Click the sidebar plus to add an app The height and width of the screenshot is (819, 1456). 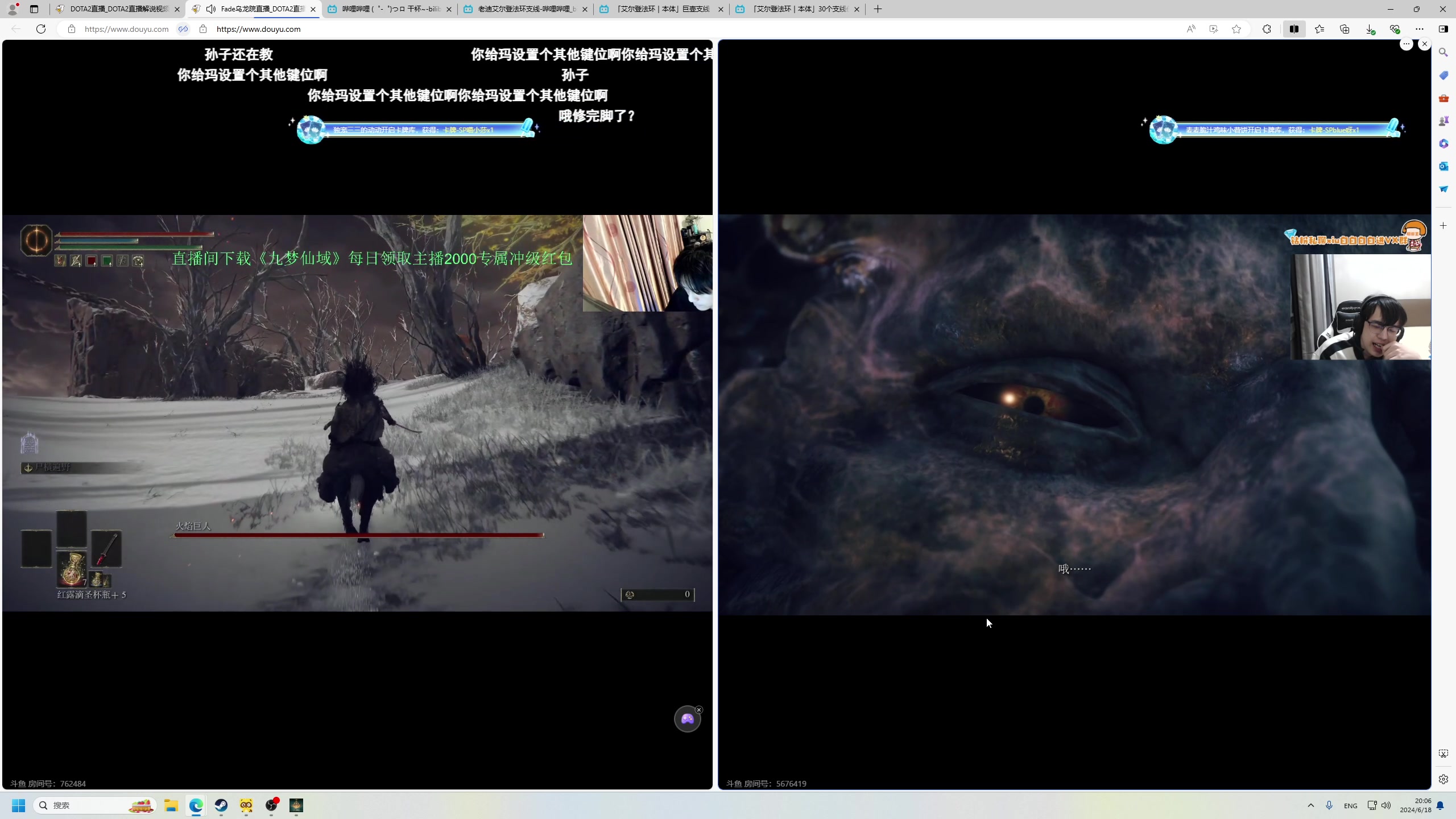click(x=1443, y=226)
